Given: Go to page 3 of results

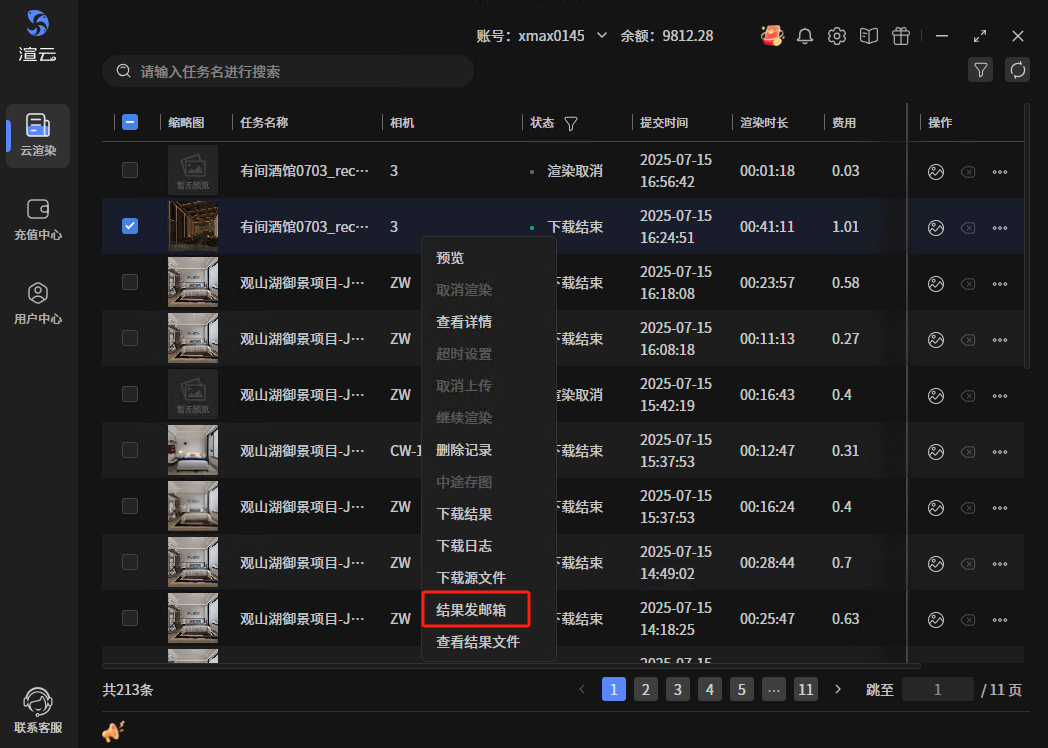Looking at the screenshot, I should pyautogui.click(x=678, y=689).
